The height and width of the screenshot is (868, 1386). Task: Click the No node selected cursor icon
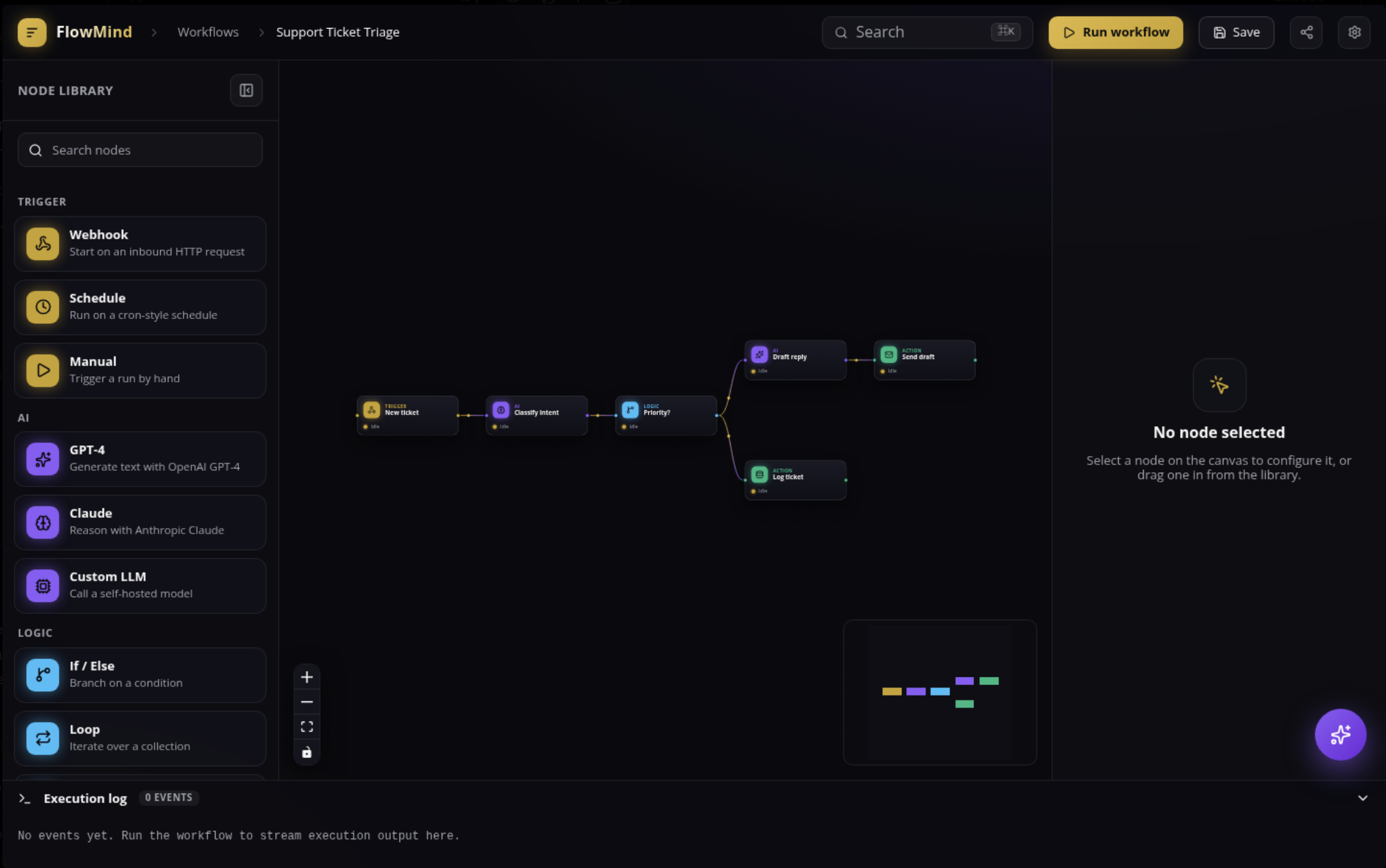pyautogui.click(x=1219, y=385)
